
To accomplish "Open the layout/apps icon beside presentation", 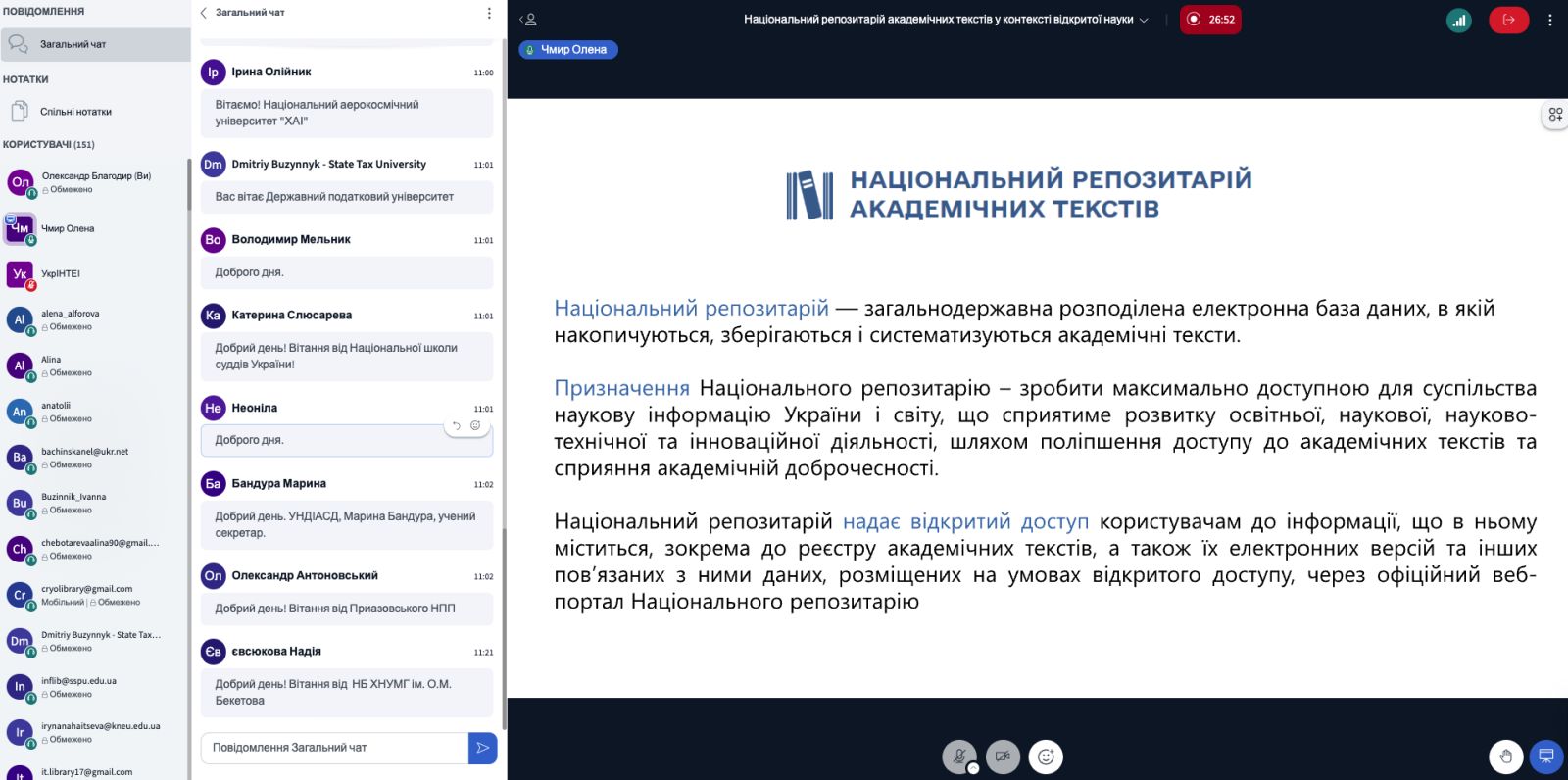I will (x=1555, y=115).
